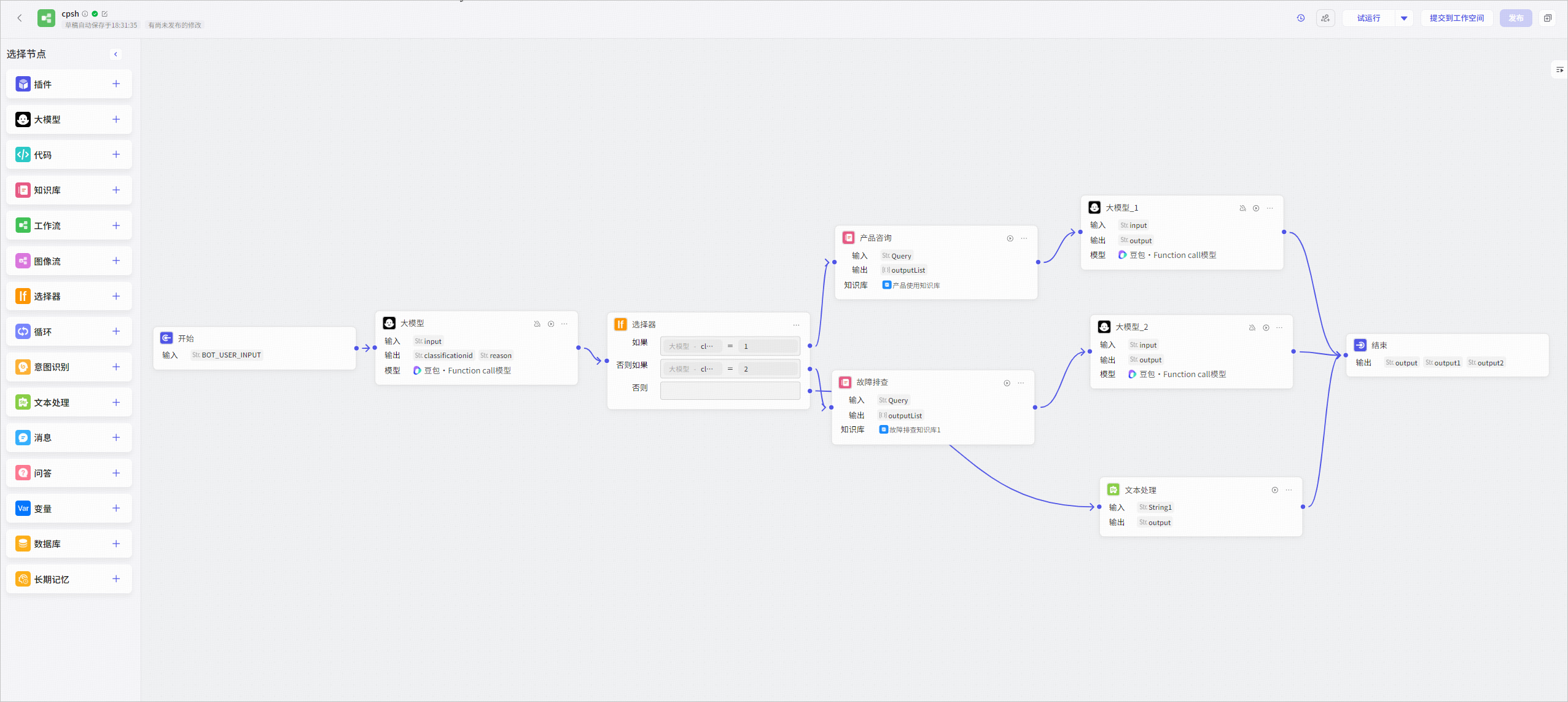Run the 大模型_2 node play icon
This screenshot has width=1568, height=702.
tap(1266, 327)
